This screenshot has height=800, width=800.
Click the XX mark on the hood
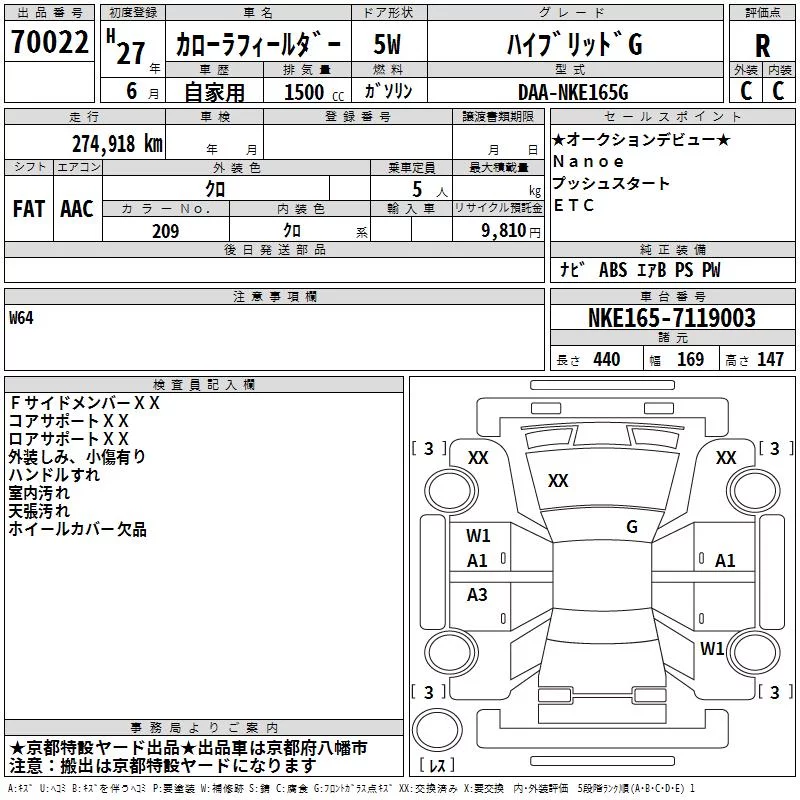point(558,480)
